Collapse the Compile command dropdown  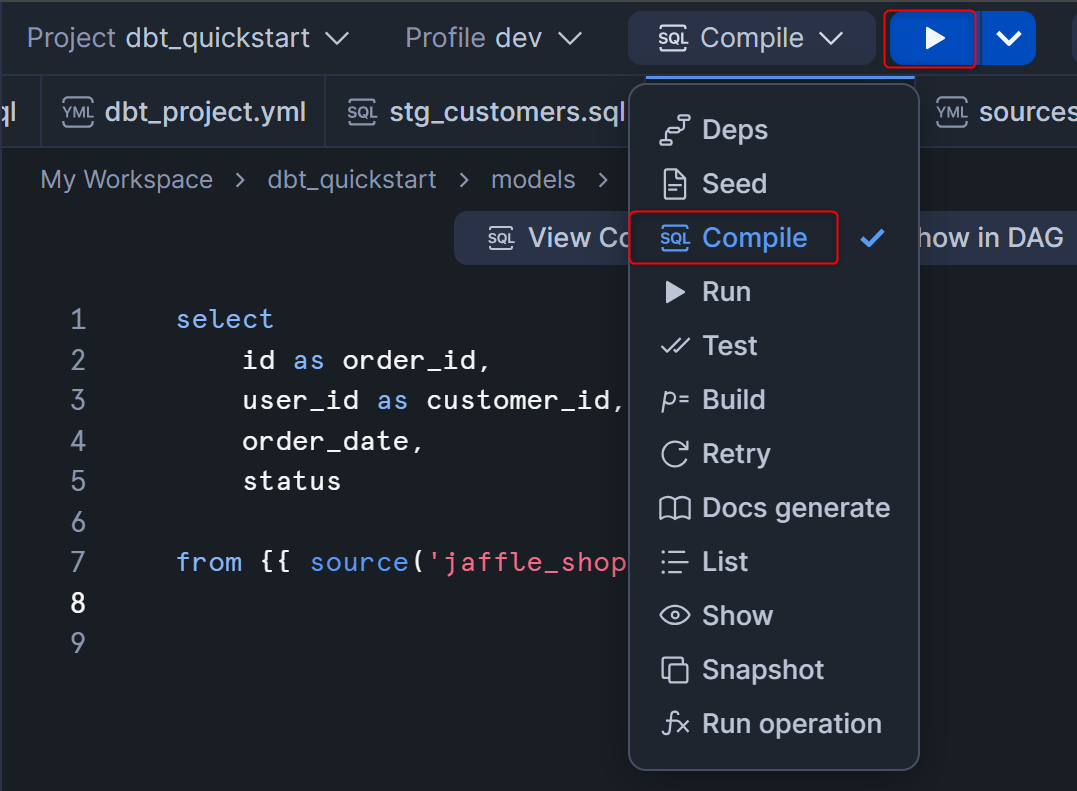click(x=751, y=39)
